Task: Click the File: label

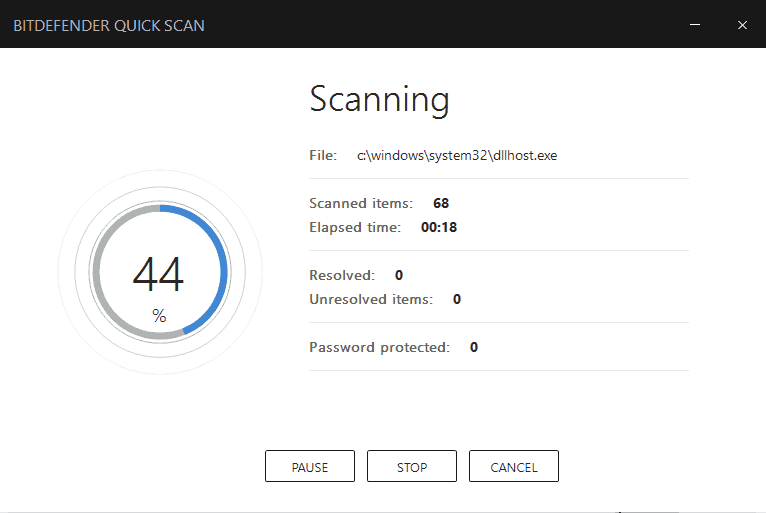Action: tap(323, 155)
